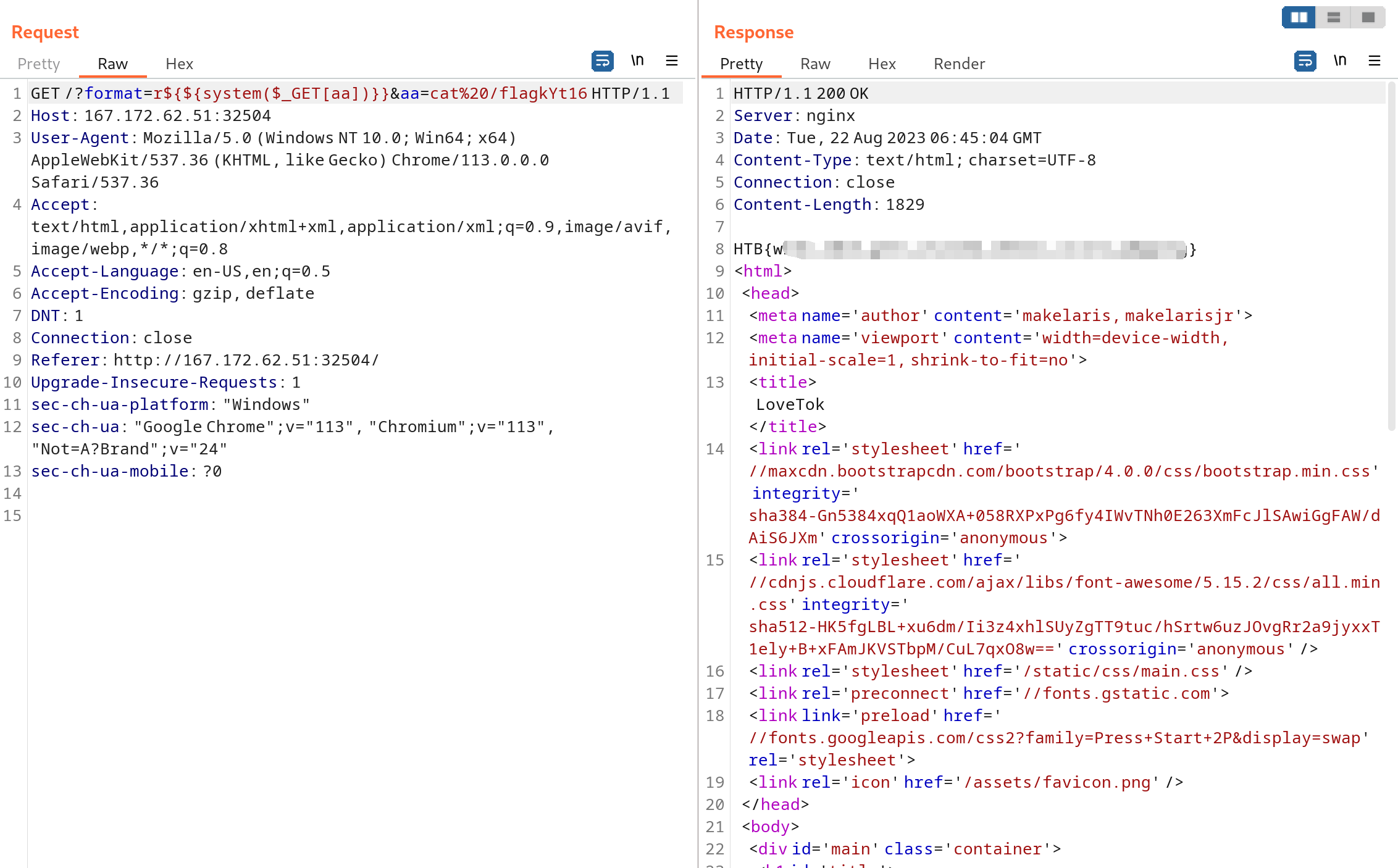Click the 'LoveTok' title text
The height and width of the screenshot is (868, 1398).
coord(790,404)
